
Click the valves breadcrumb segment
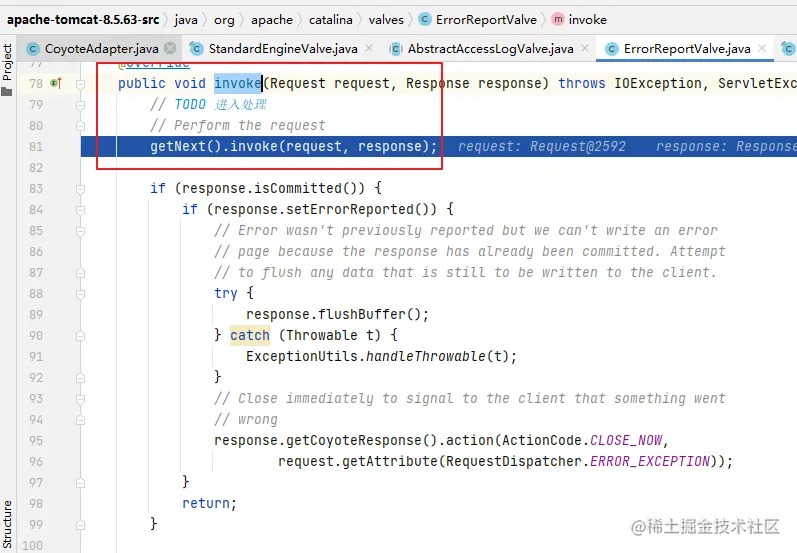click(x=386, y=20)
